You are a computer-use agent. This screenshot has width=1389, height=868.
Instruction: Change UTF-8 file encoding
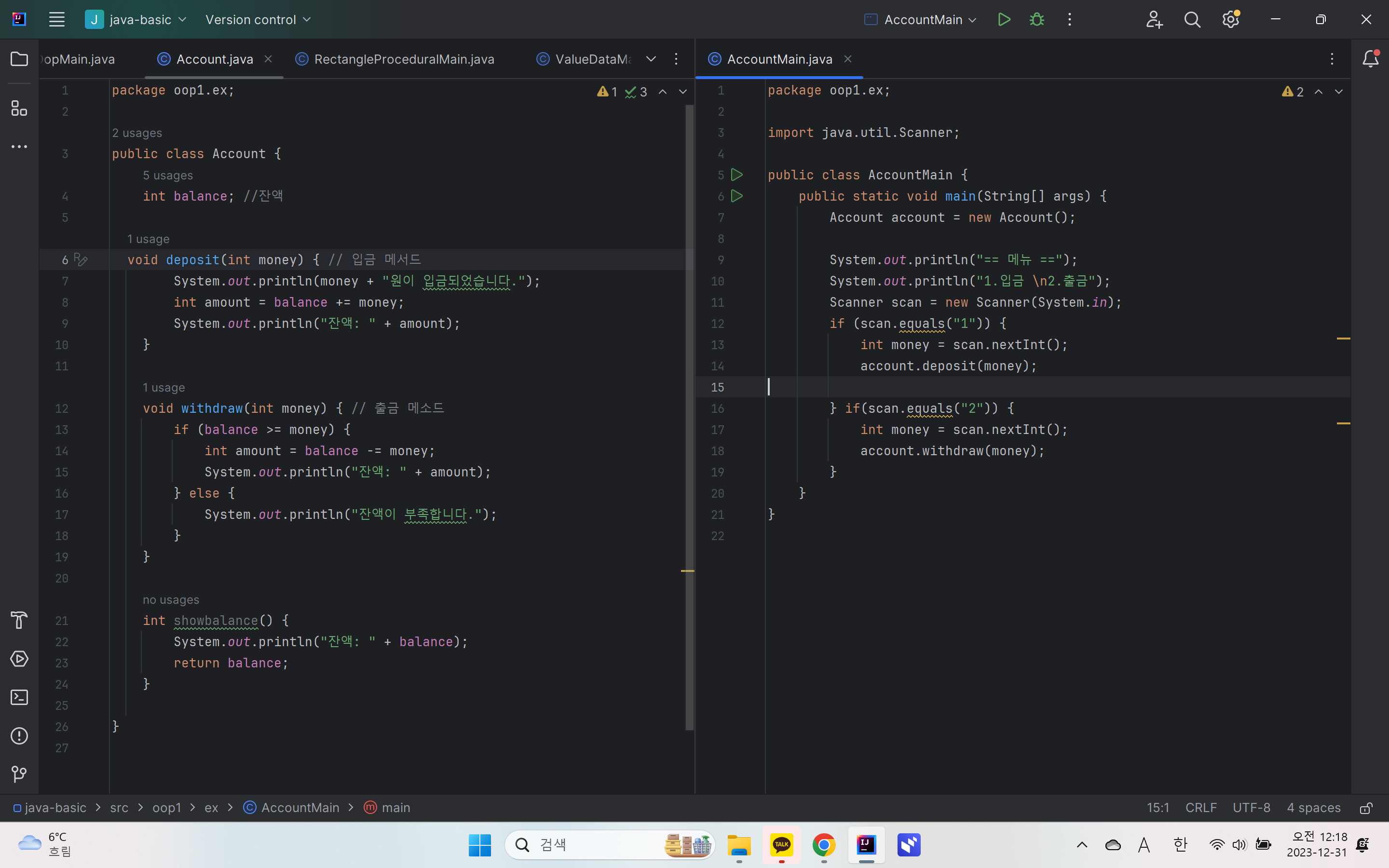point(1251,808)
